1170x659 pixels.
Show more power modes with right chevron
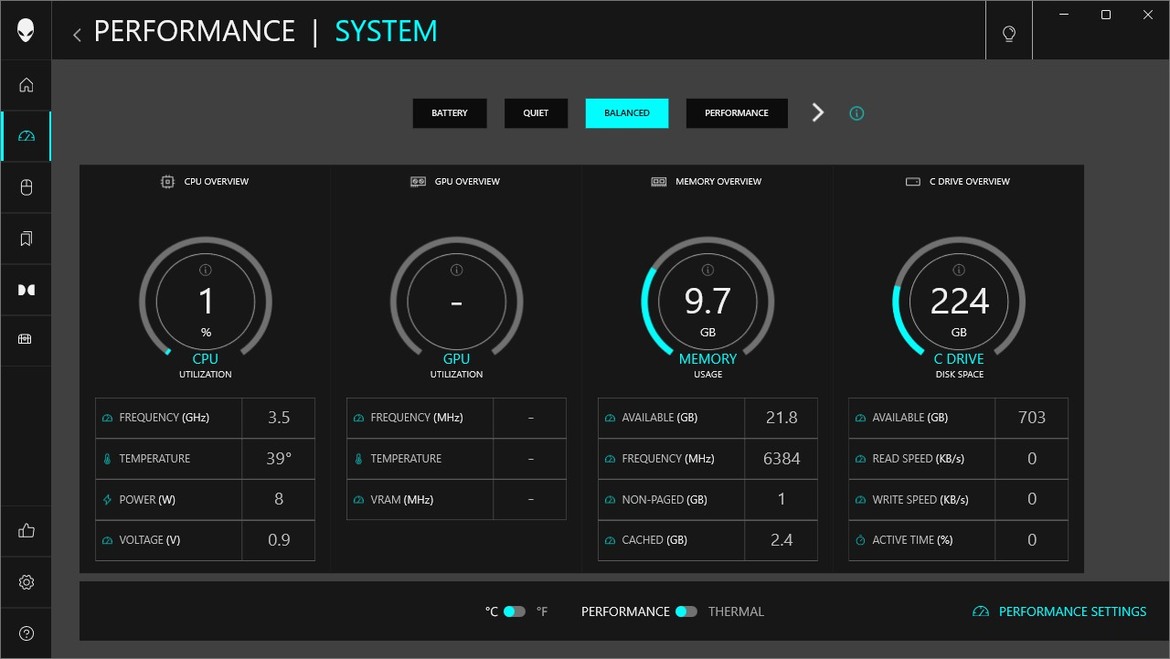click(x=818, y=113)
